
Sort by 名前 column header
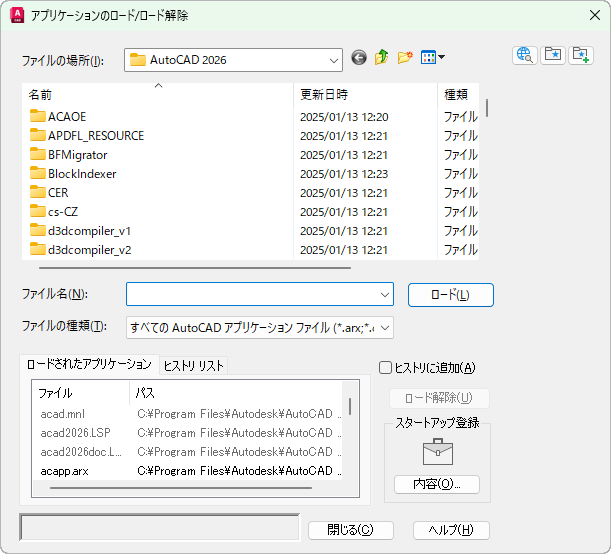(x=157, y=94)
